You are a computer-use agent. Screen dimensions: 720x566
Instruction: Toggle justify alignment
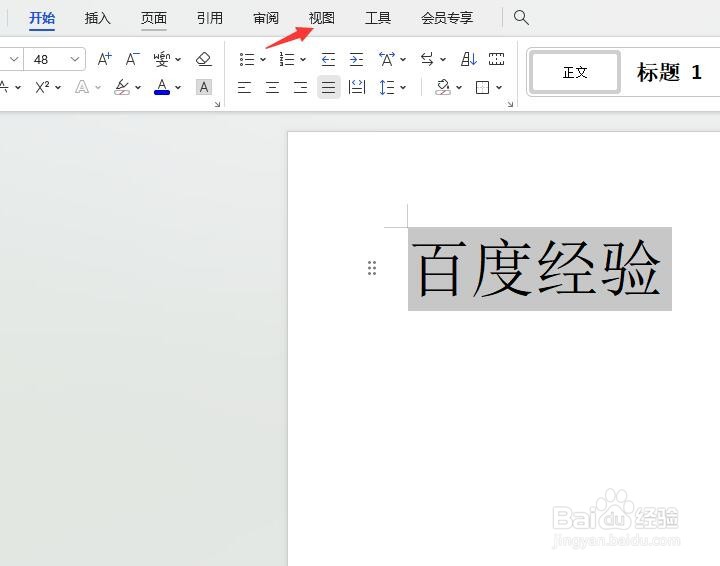pyautogui.click(x=328, y=87)
